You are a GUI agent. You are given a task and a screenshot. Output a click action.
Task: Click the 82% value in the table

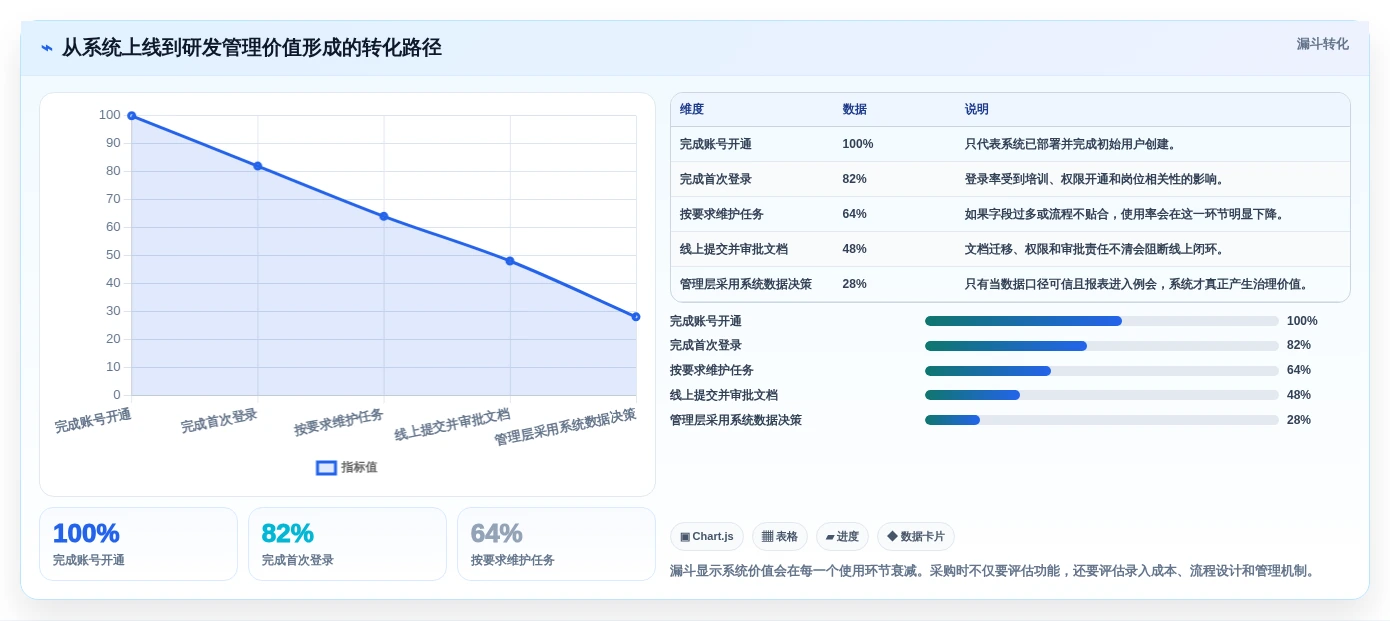tap(855, 179)
